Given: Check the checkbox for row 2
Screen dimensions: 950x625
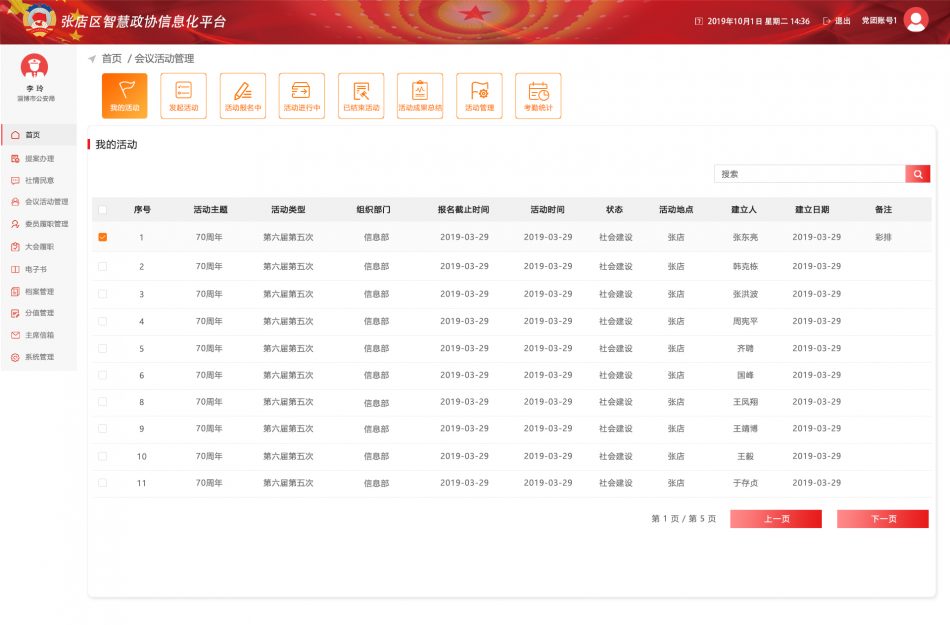Looking at the screenshot, I should click(x=101, y=266).
